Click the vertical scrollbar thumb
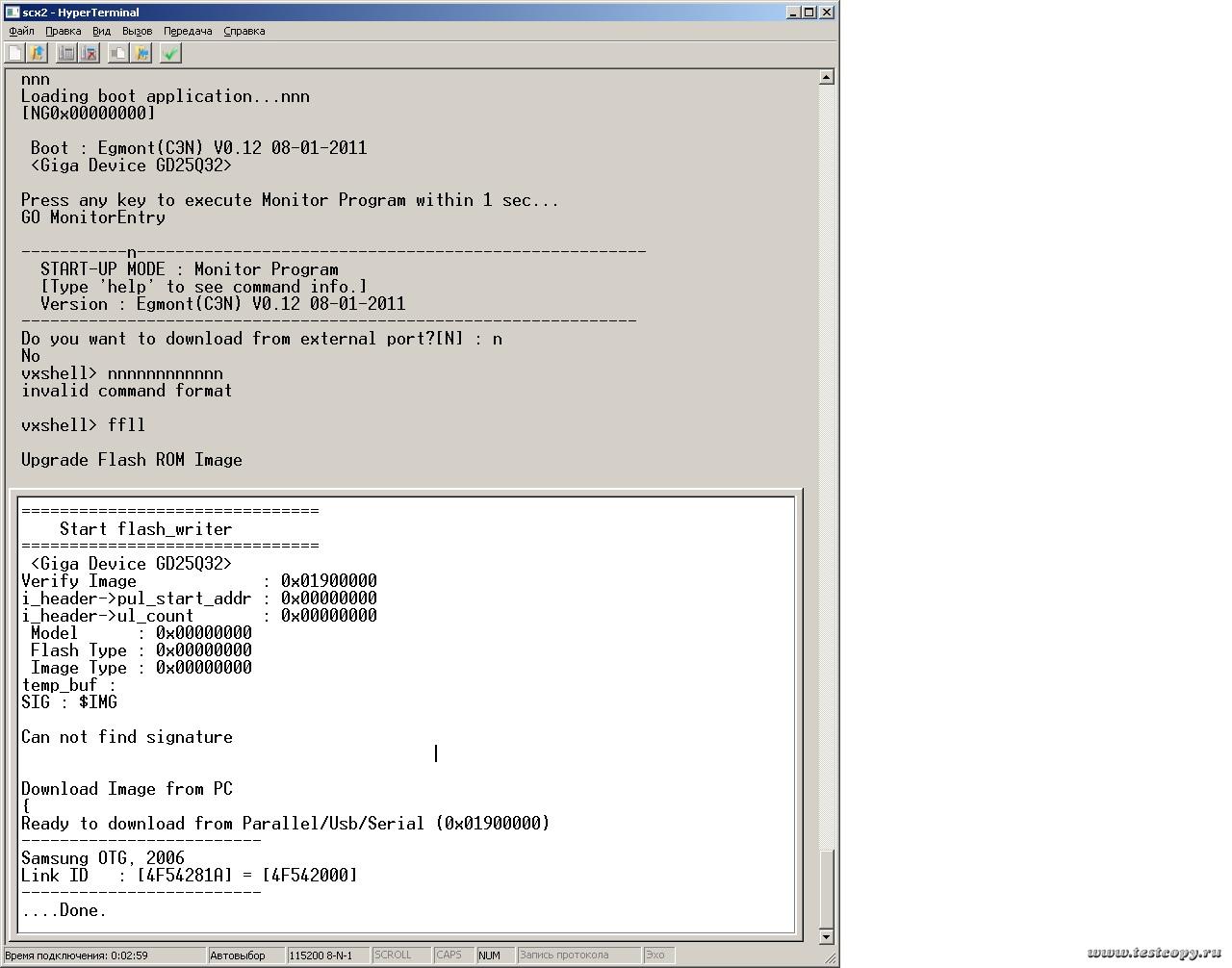The height and width of the screenshot is (968, 1232). (x=826, y=888)
